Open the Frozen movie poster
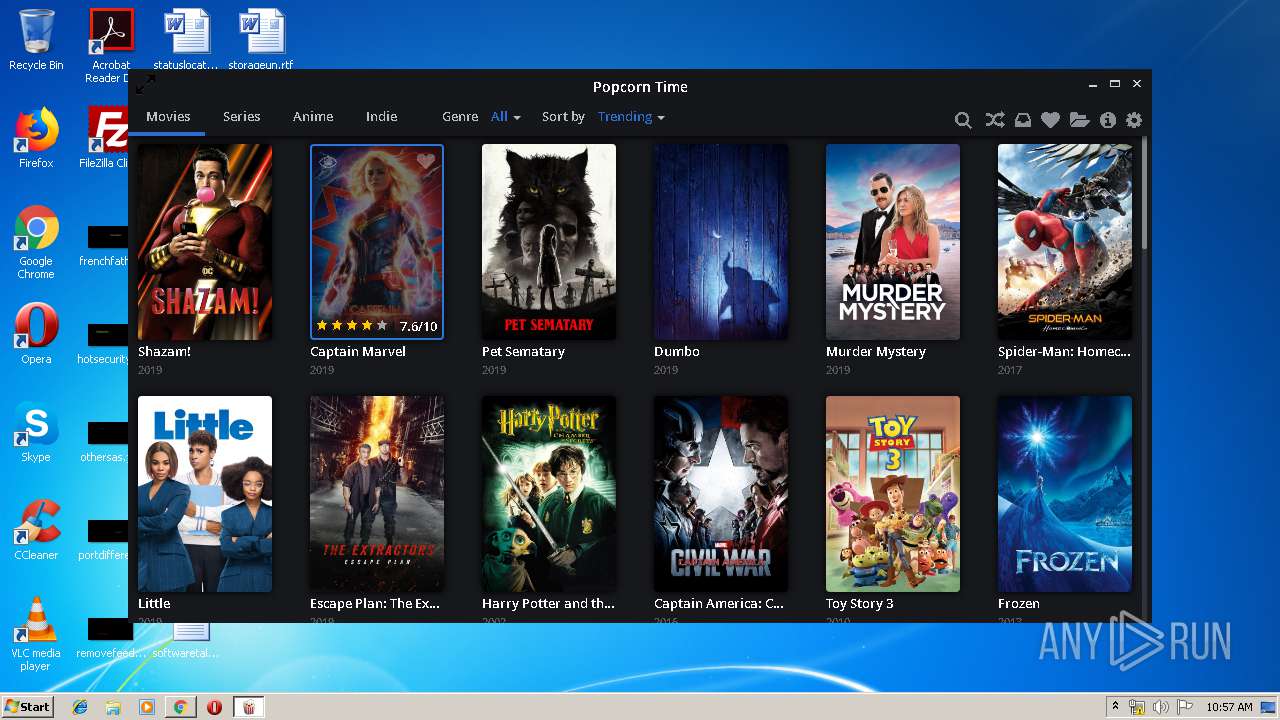The image size is (1280, 720). point(1065,494)
